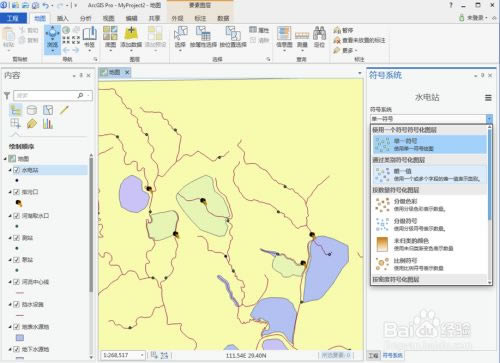Select List By Selection icon

[48, 110]
